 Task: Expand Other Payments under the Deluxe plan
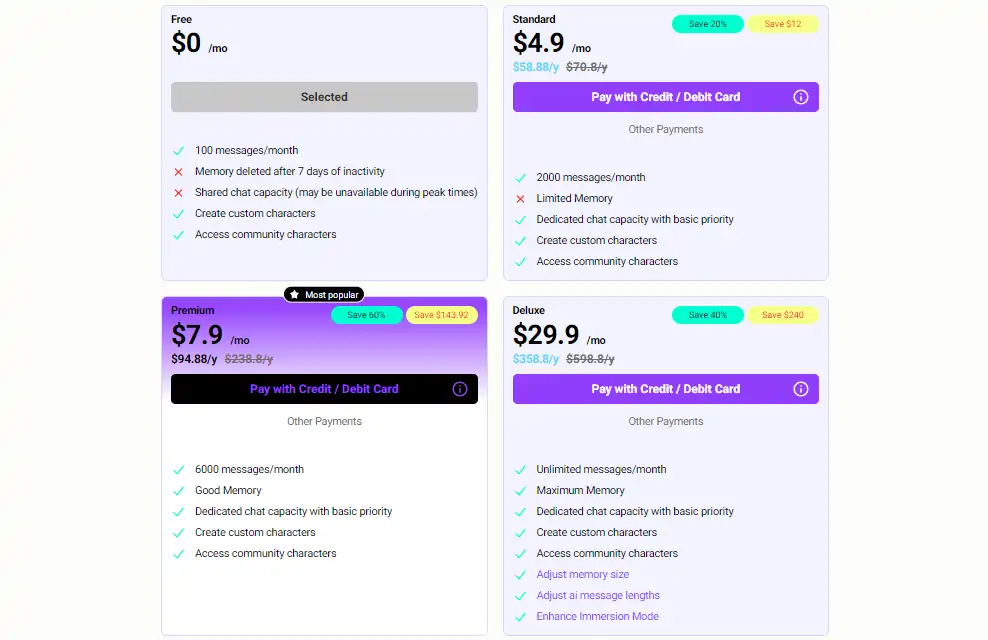pos(665,421)
